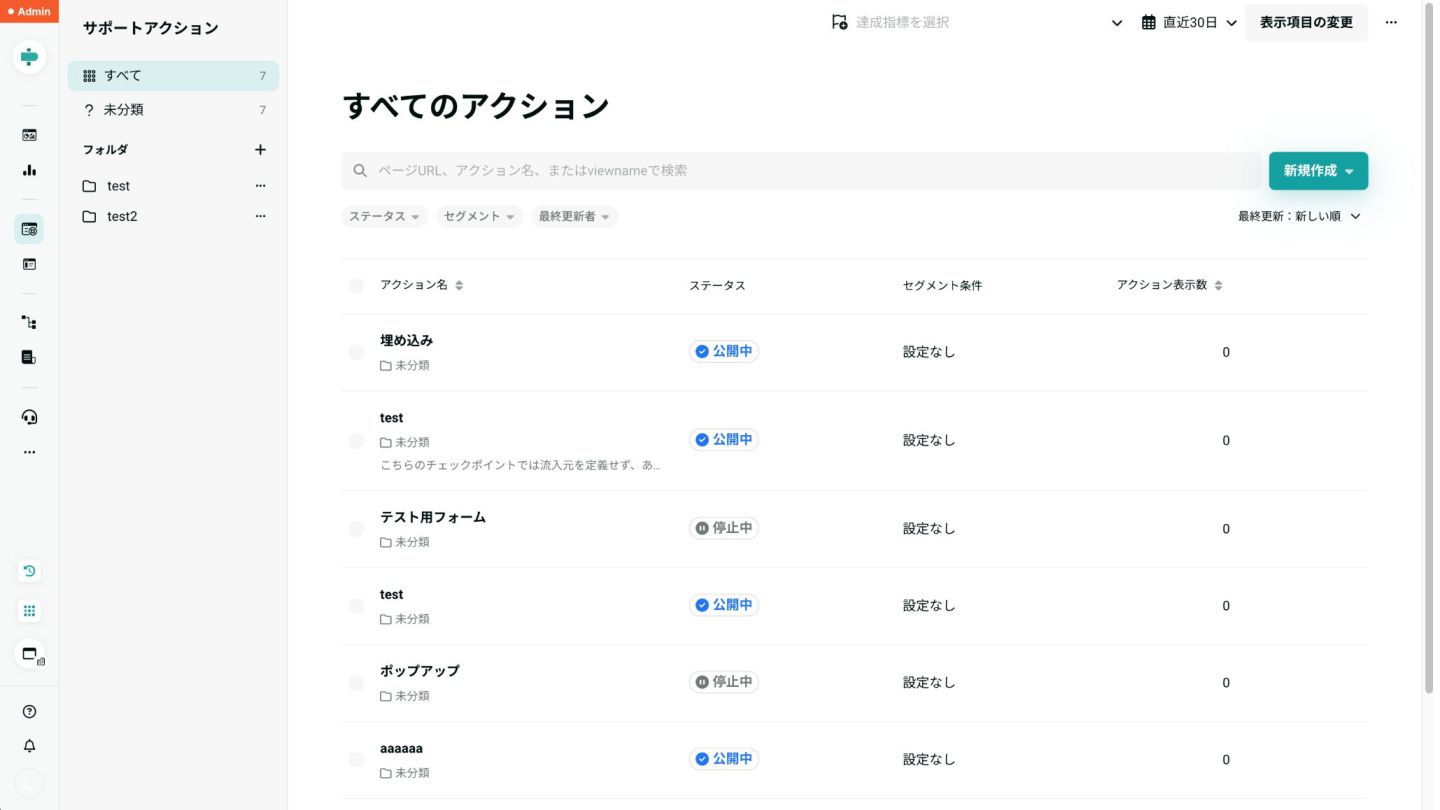Open the notifications bell icon
This screenshot has width=1440, height=810.
(29, 746)
